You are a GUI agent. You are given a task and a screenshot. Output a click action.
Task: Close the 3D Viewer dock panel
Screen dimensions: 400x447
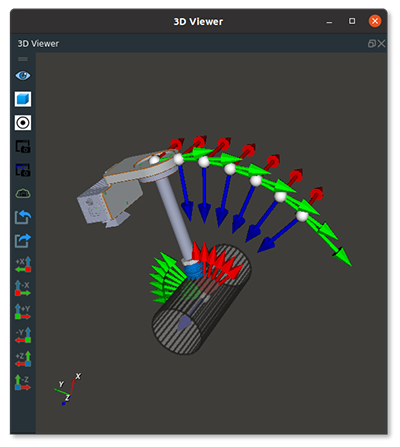click(x=382, y=43)
